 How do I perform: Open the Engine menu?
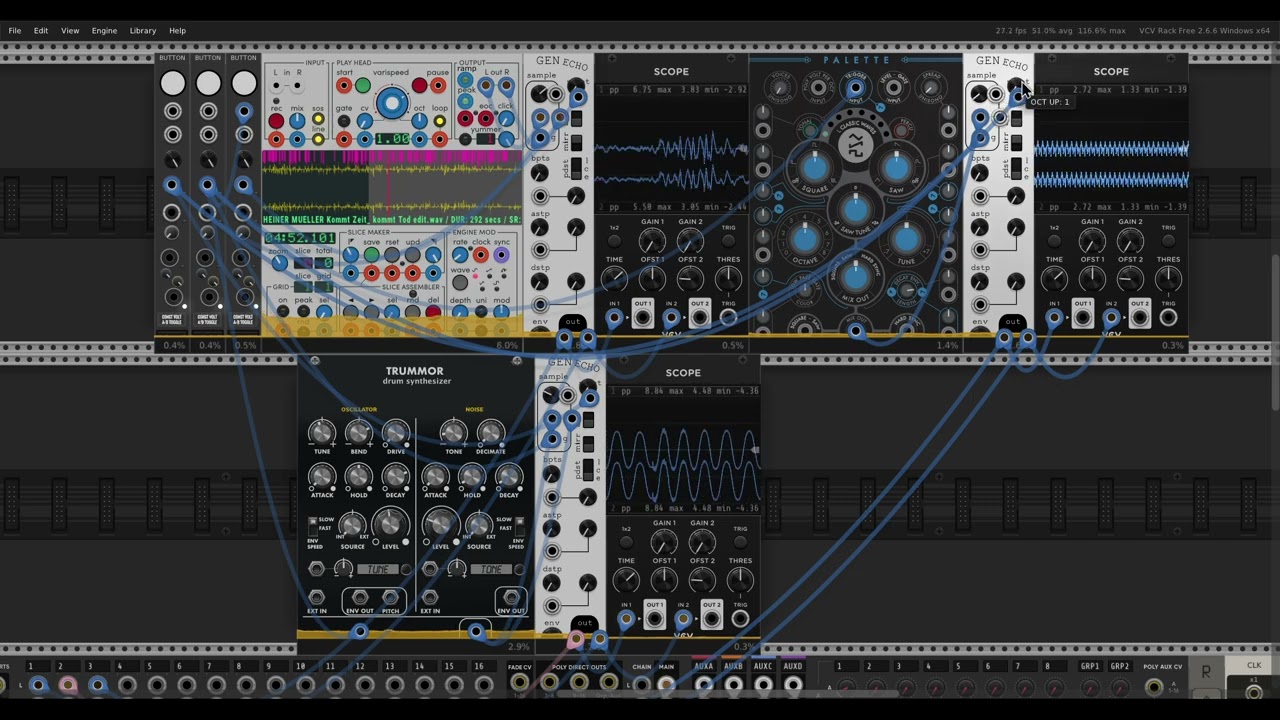point(104,31)
